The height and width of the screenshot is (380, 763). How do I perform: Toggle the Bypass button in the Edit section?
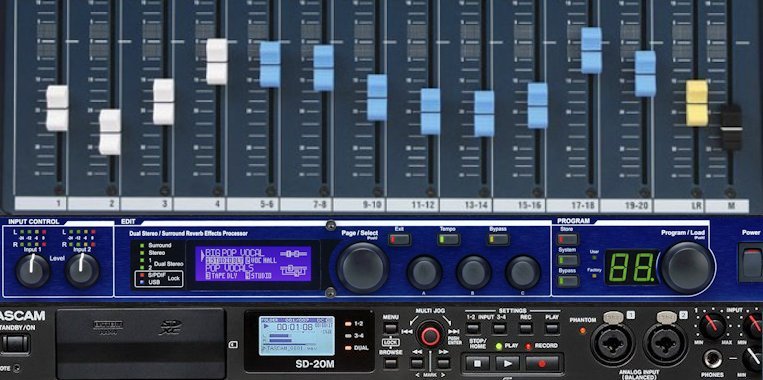click(x=498, y=239)
